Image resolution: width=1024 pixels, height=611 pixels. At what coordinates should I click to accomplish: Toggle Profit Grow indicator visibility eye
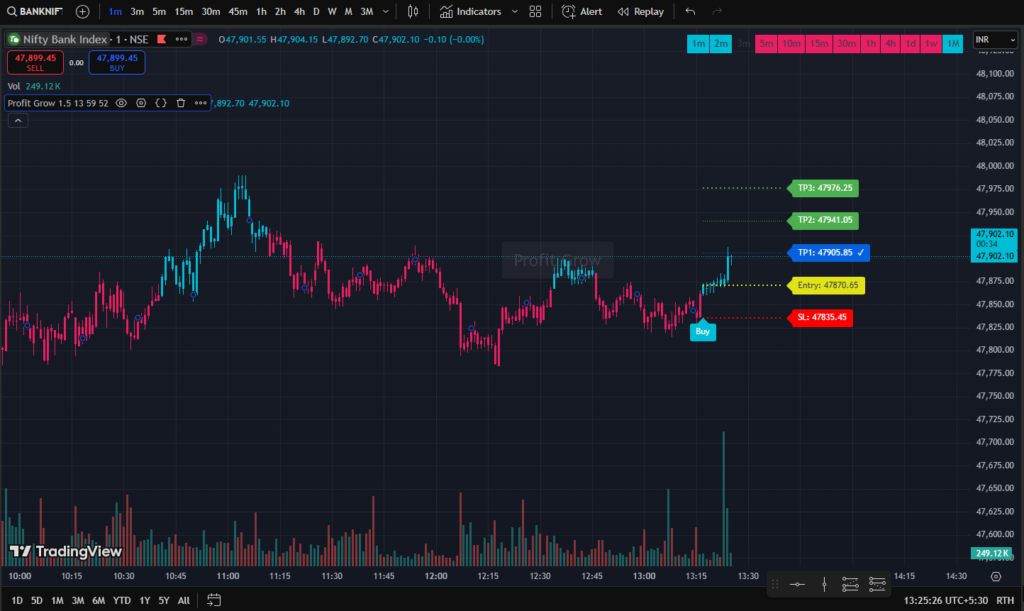click(x=121, y=103)
